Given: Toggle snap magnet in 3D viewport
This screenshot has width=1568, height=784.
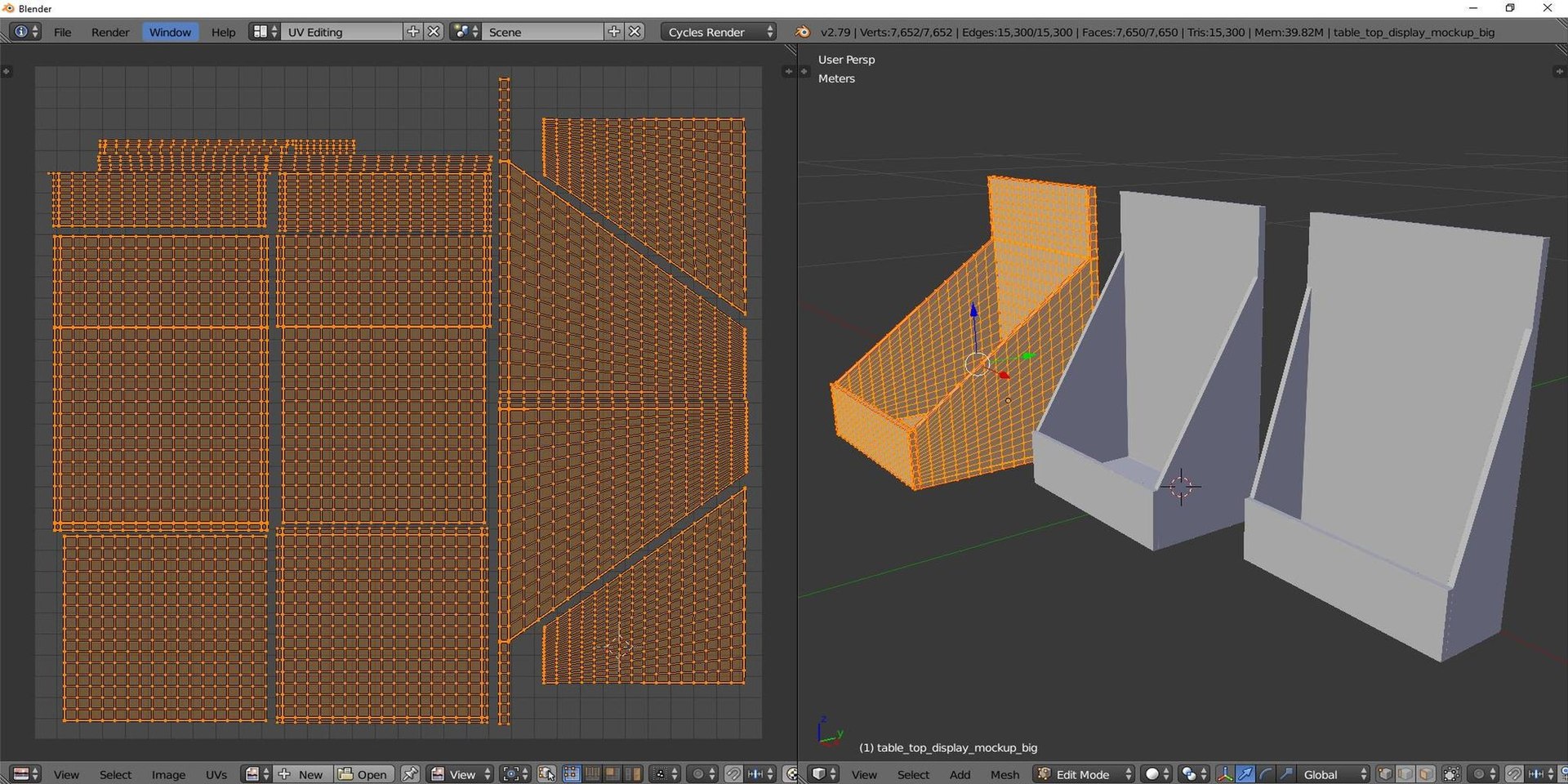Looking at the screenshot, I should [1513, 774].
